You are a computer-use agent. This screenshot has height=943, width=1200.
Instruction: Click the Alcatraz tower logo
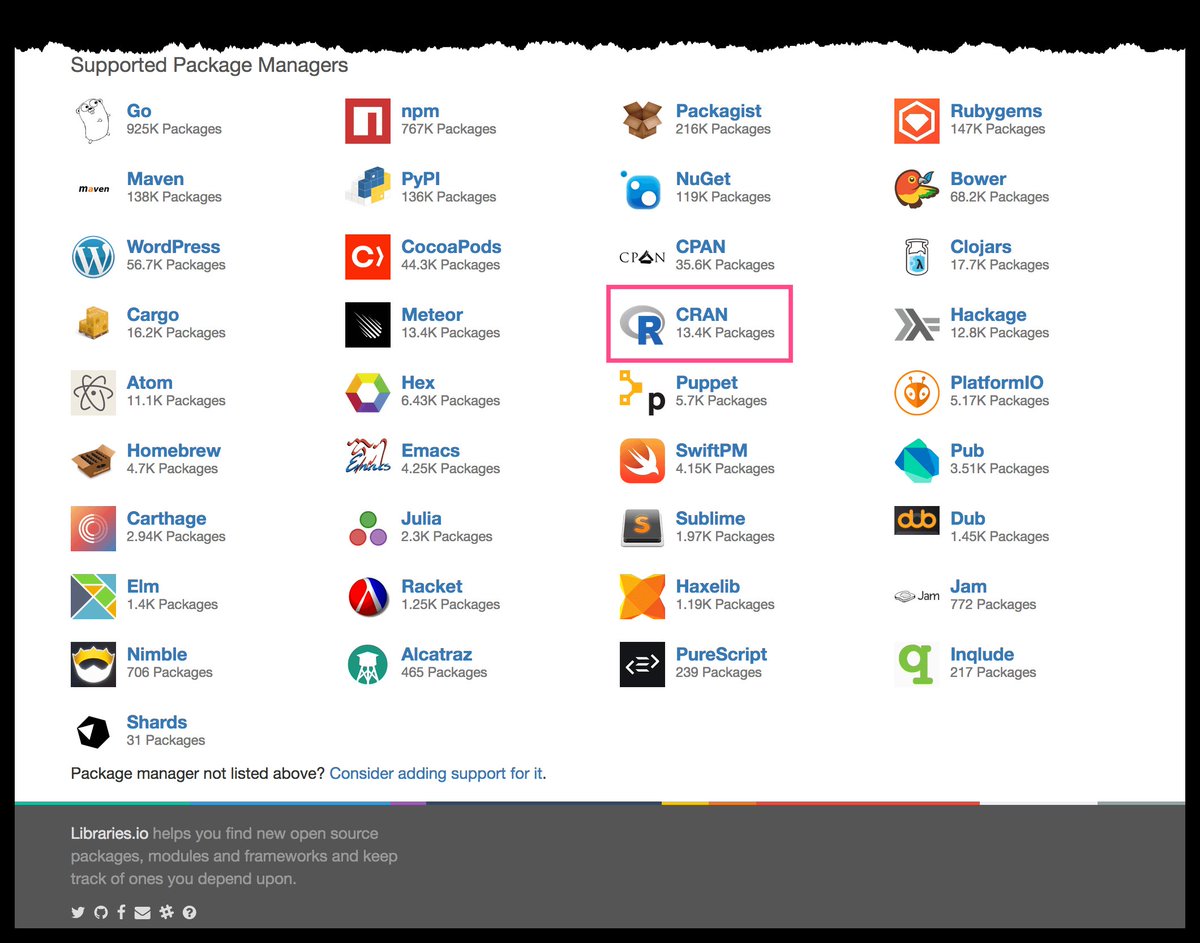click(x=367, y=665)
